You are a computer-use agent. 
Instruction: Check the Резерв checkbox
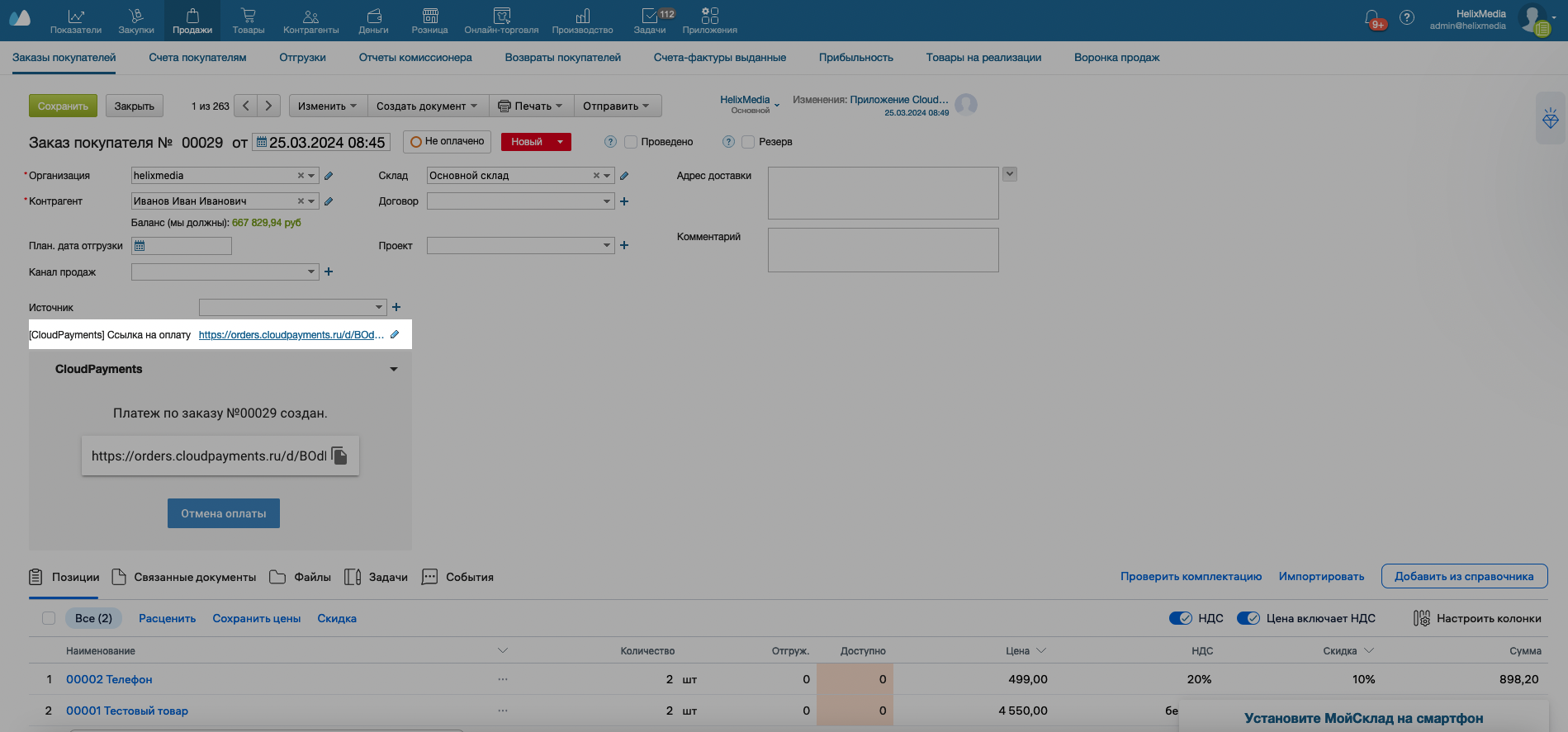pos(748,142)
